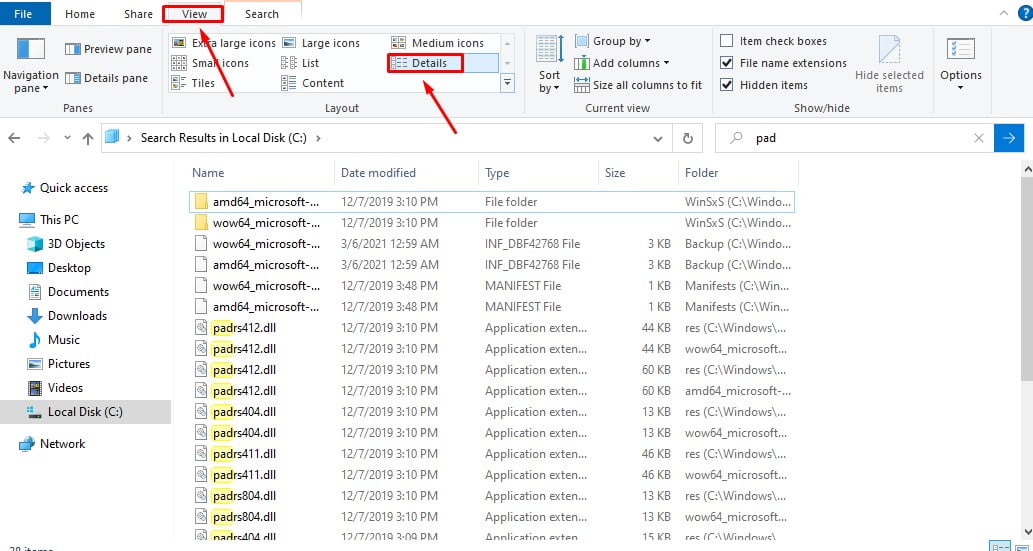
Task: Click the search box containing pad
Action: [856, 138]
